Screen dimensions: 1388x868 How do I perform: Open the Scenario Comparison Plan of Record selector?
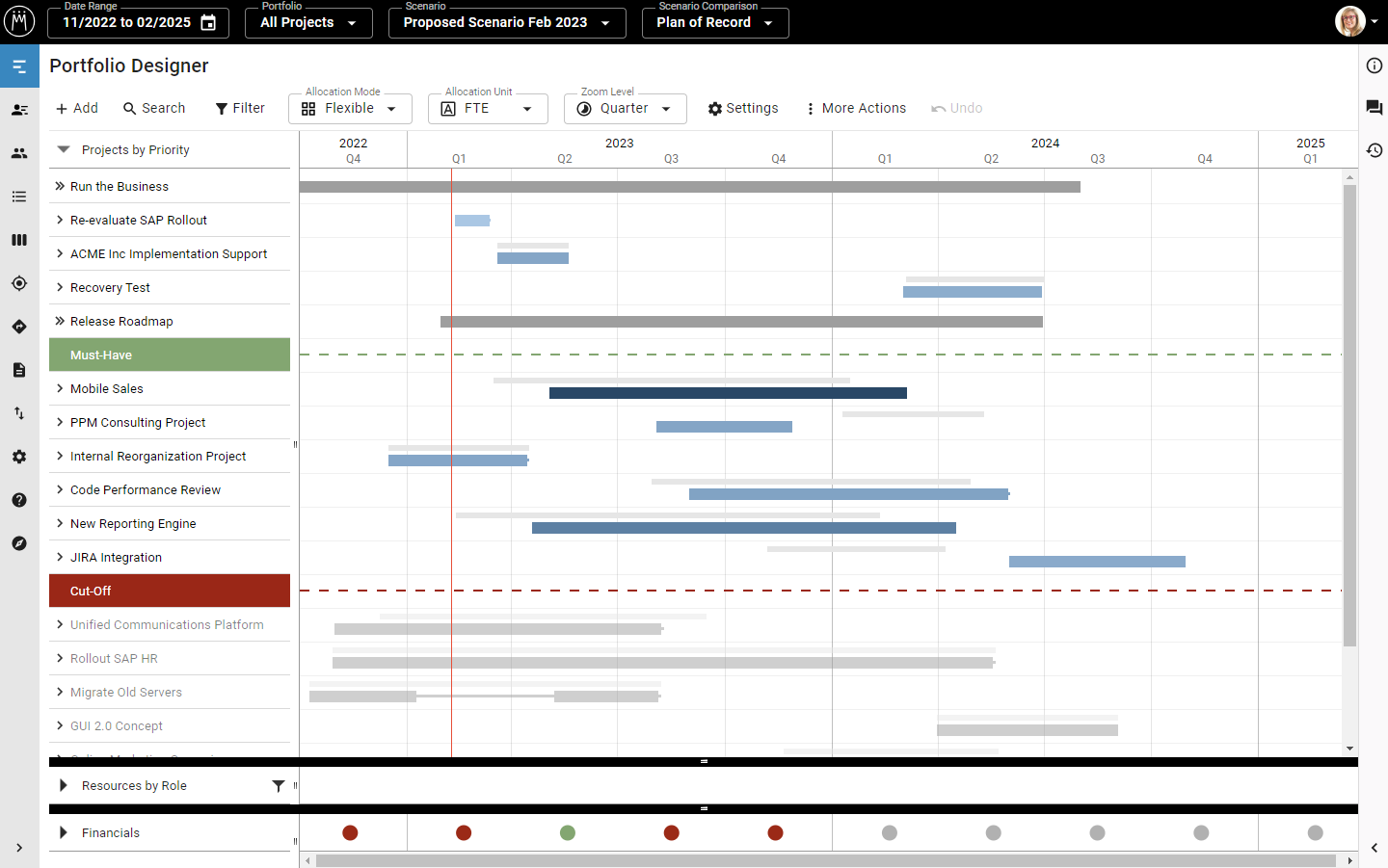pos(715,22)
